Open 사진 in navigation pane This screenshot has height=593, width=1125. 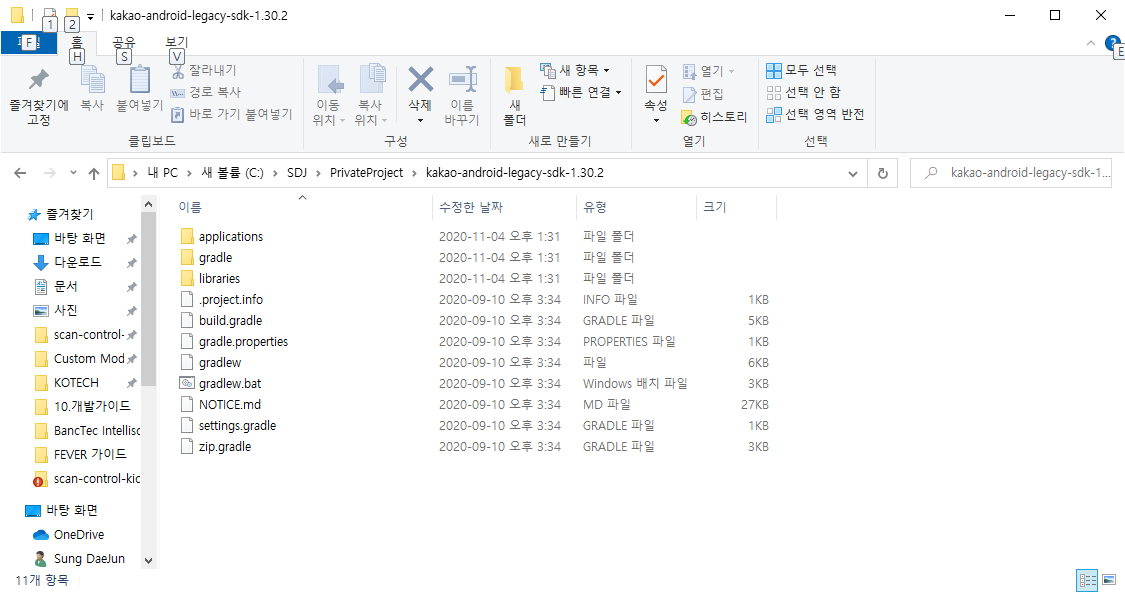65,310
